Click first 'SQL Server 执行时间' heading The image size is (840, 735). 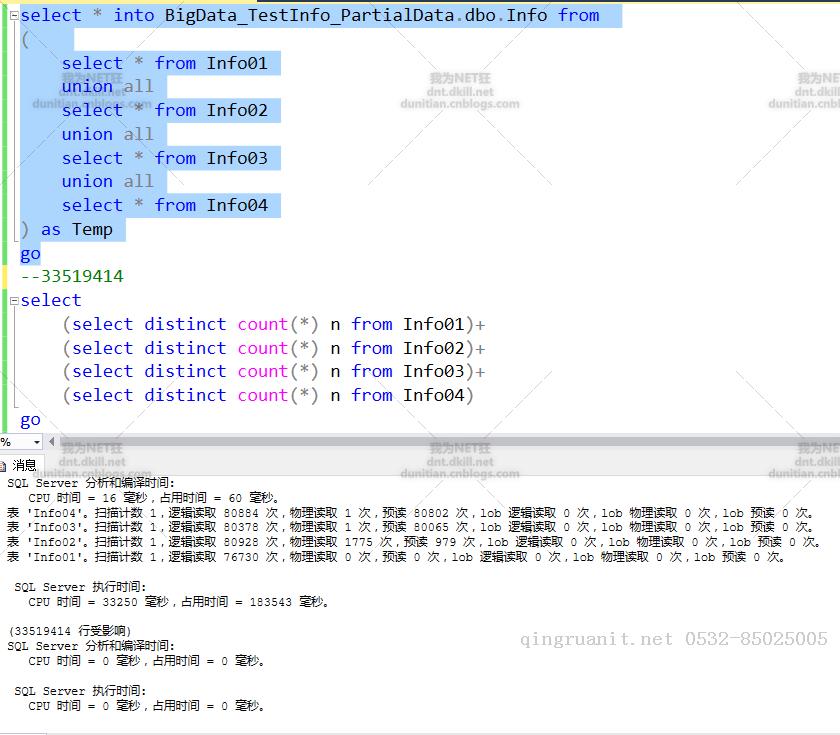(x=80, y=587)
